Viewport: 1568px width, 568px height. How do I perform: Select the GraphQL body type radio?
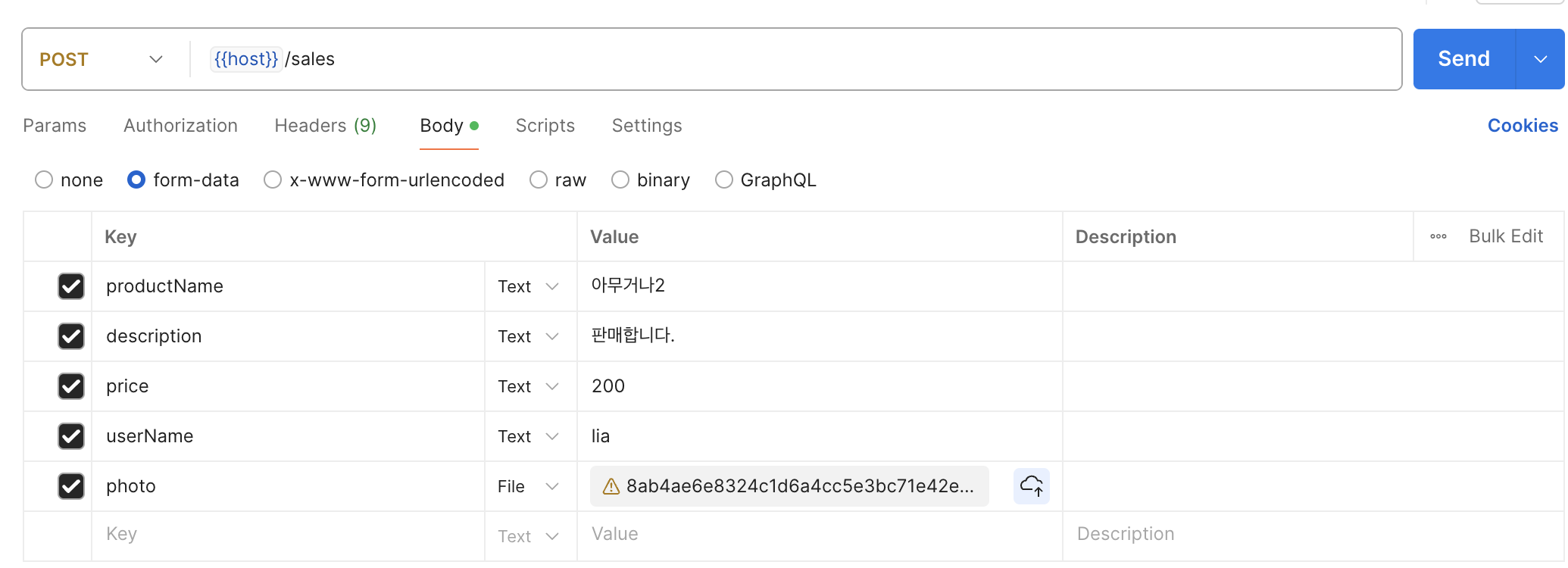tap(724, 179)
